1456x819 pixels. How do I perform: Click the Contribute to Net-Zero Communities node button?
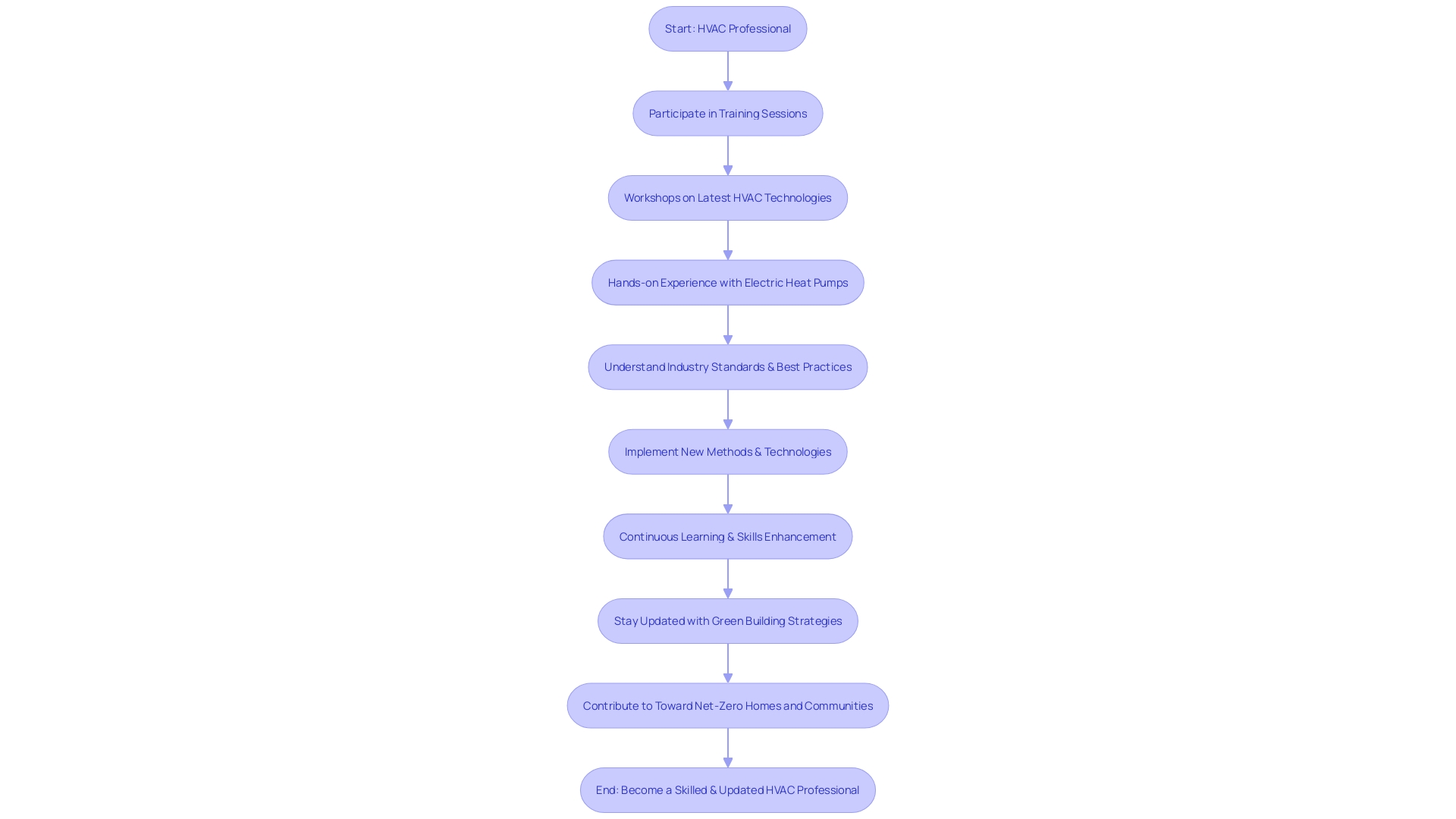coord(728,705)
